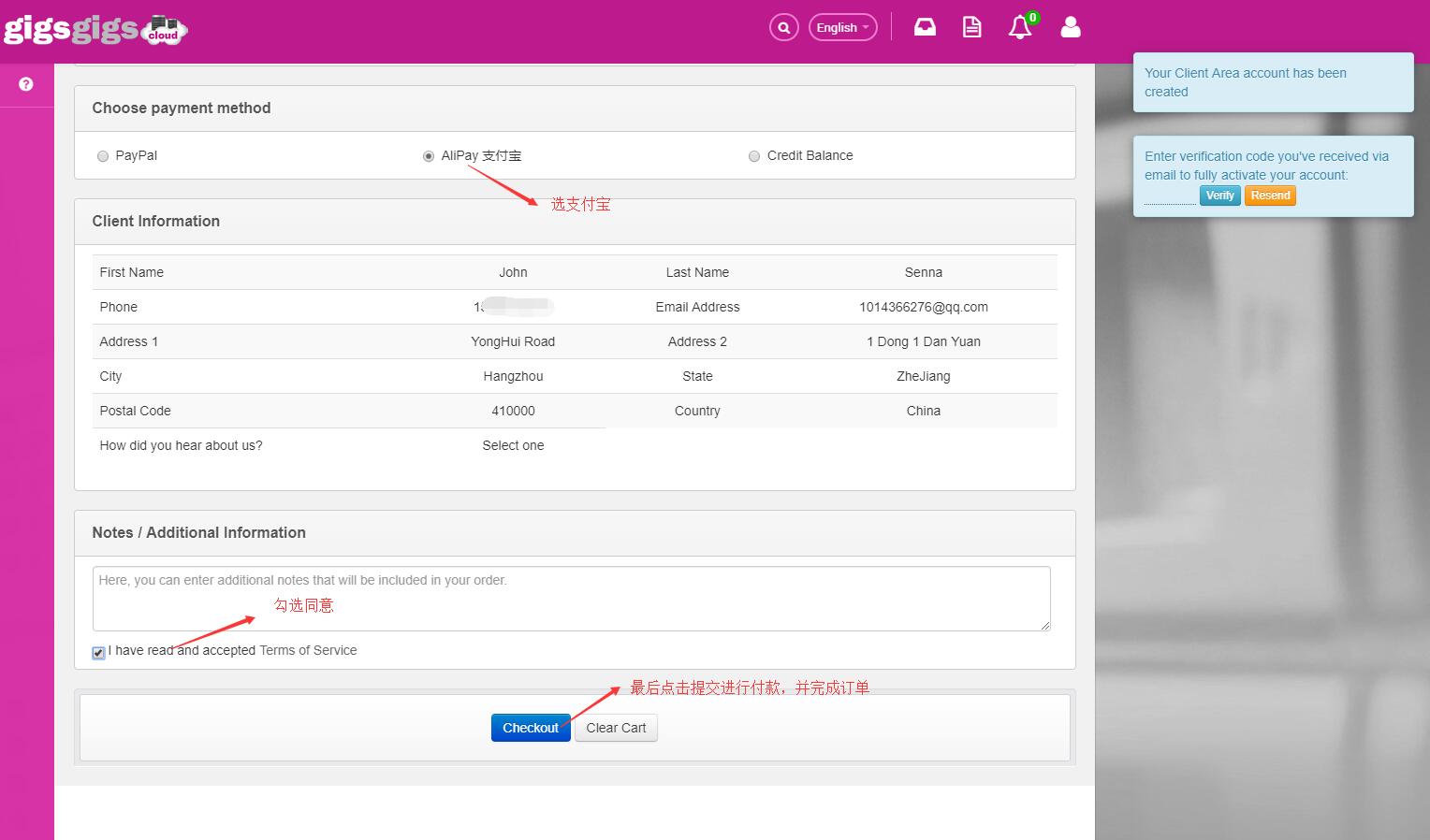The image size is (1430, 840).
Task: Open the inbox tray icon
Action: [x=925, y=27]
